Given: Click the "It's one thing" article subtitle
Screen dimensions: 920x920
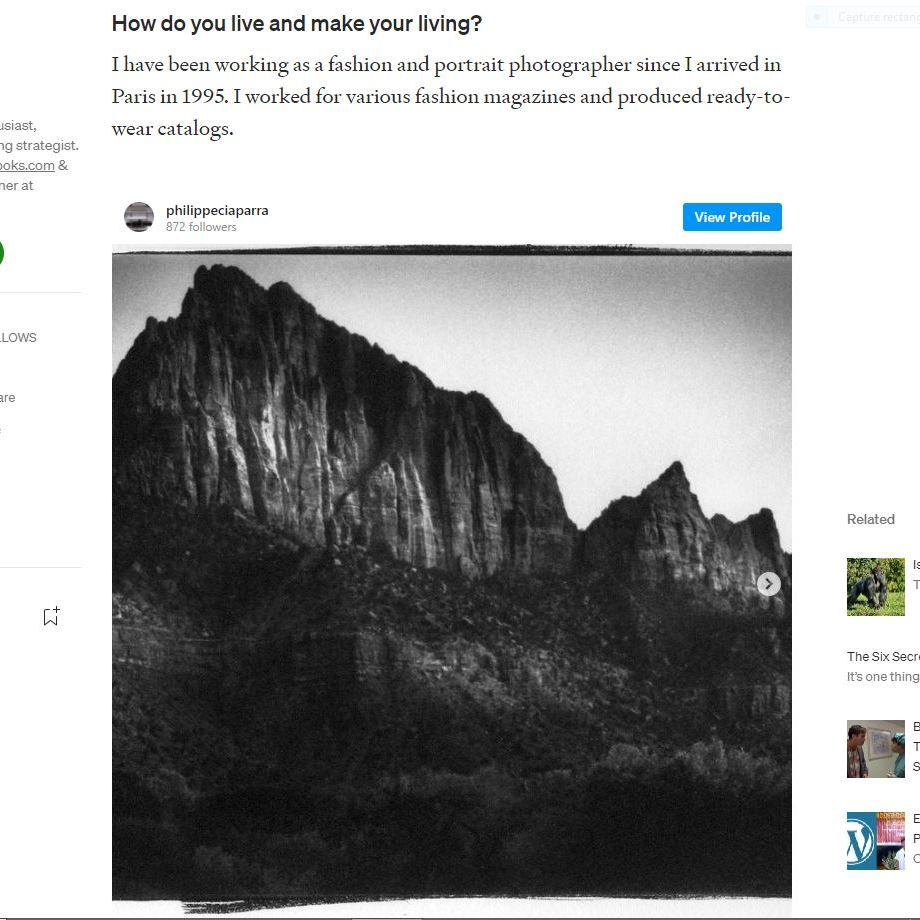Looking at the screenshot, I should [882, 677].
